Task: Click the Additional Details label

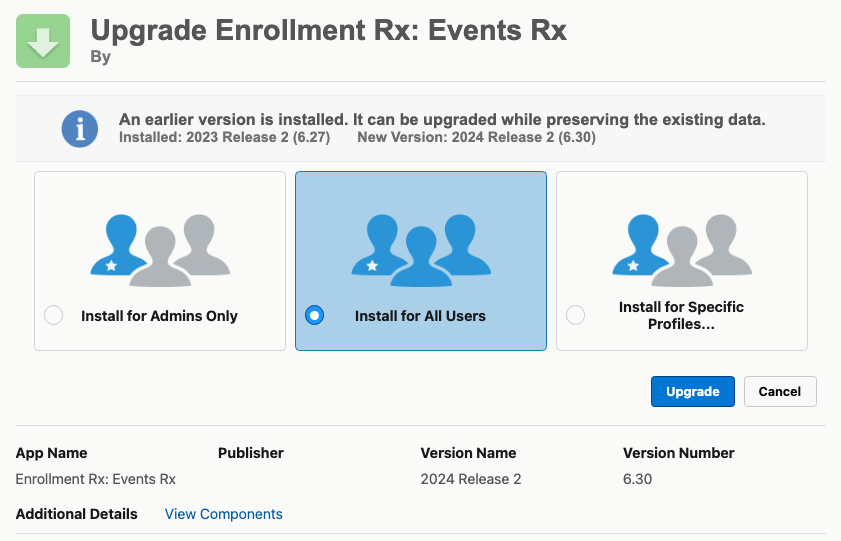Action: tap(77, 514)
